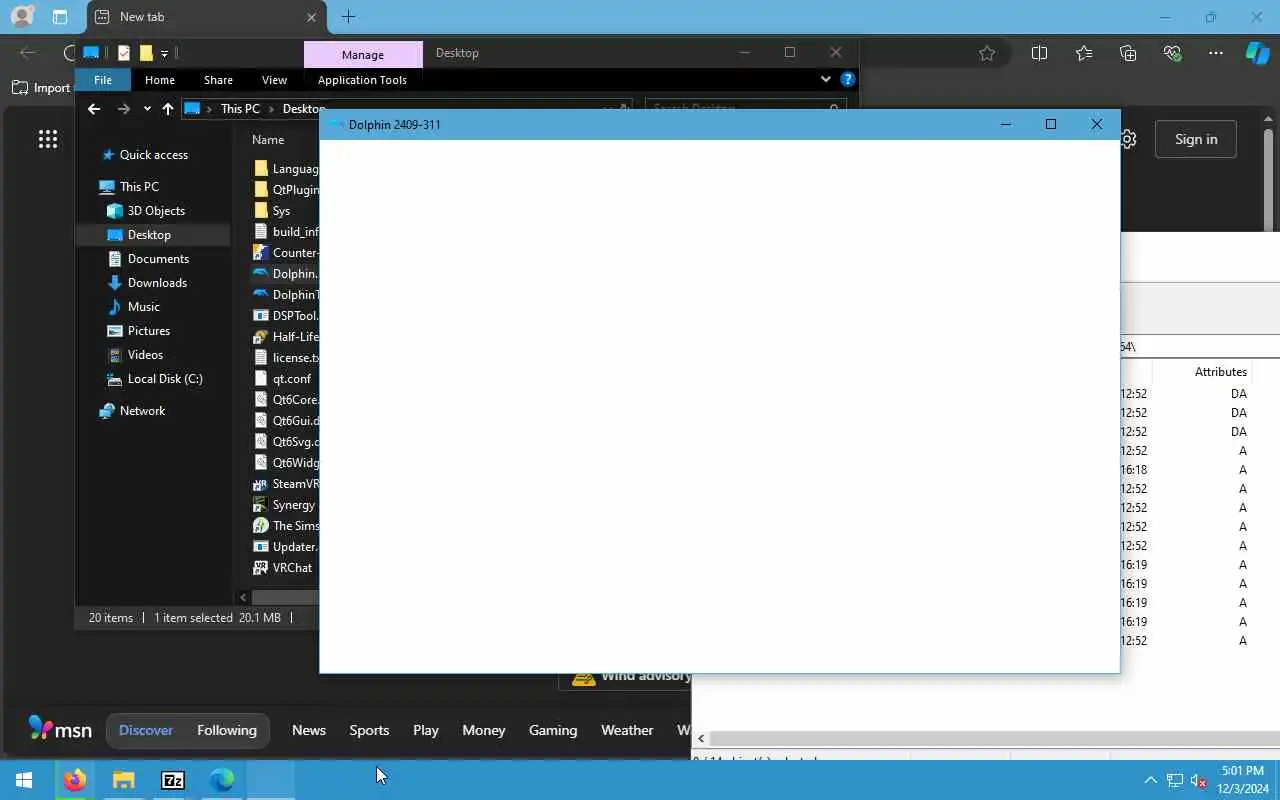
Task: Go back in File Explorer
Action: click(x=94, y=109)
